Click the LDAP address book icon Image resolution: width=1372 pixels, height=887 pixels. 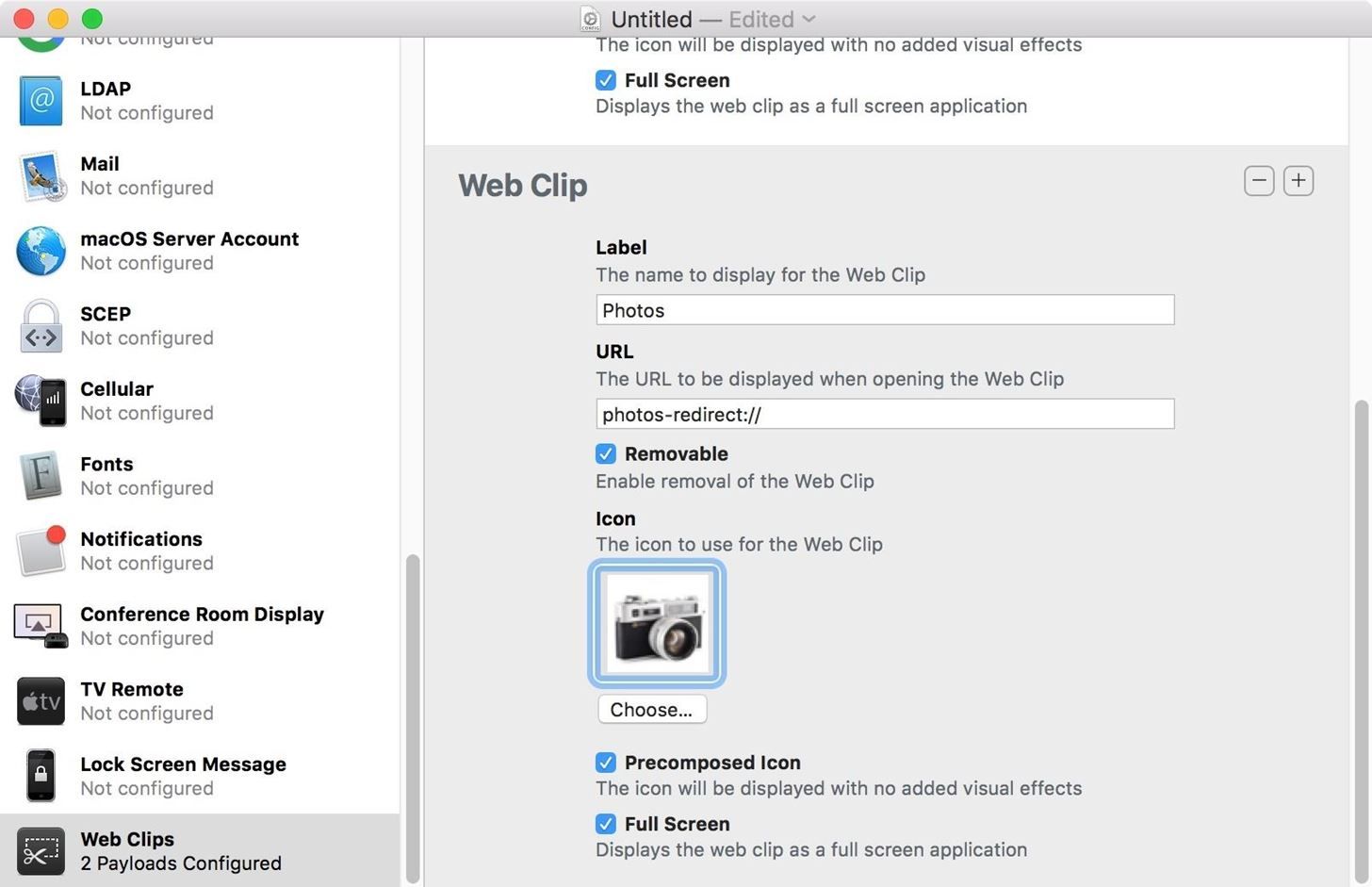(x=41, y=101)
